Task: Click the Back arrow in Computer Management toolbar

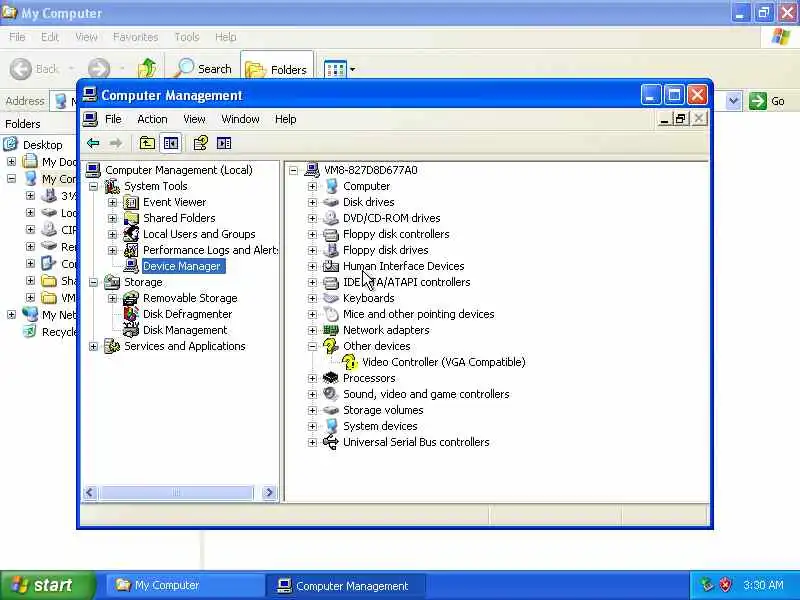Action: pos(93,143)
